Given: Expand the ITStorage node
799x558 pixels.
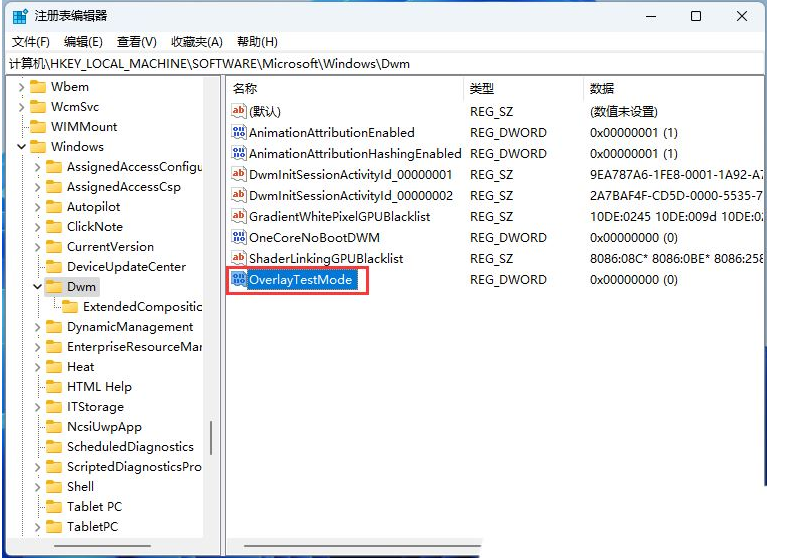Looking at the screenshot, I should click(x=37, y=407).
